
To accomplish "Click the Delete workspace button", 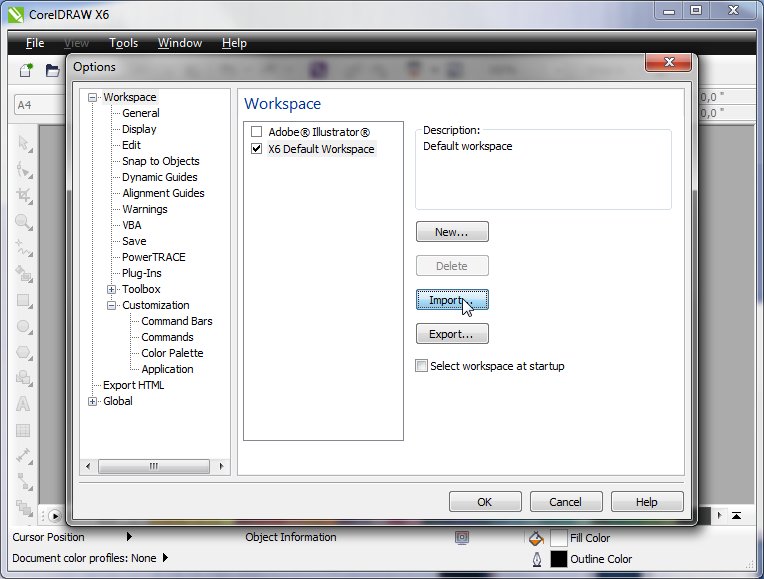I will pos(452,266).
